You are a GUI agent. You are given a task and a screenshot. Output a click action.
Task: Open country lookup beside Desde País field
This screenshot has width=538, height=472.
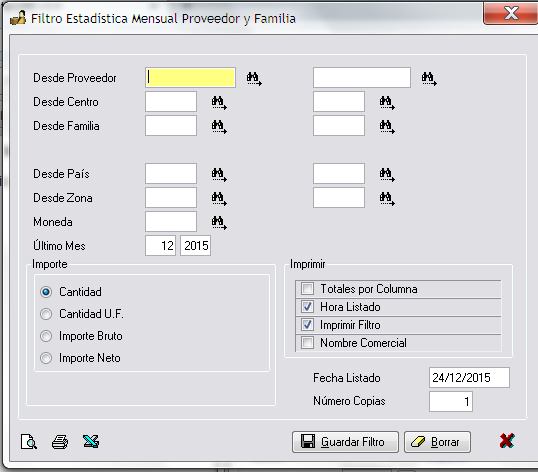219,175
